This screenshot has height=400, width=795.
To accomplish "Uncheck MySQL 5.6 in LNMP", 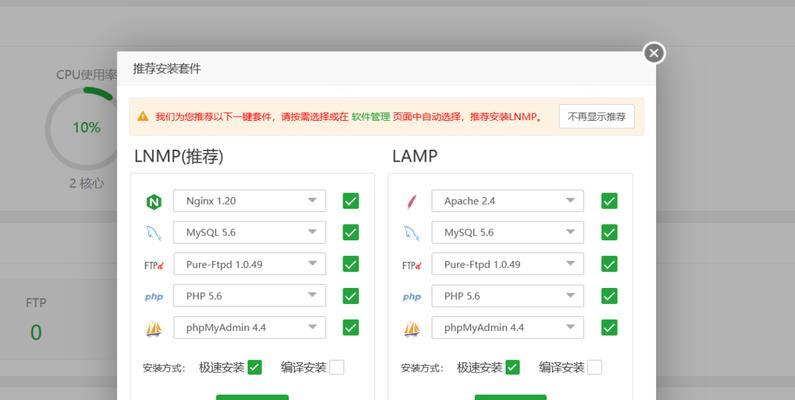I will pos(350,232).
